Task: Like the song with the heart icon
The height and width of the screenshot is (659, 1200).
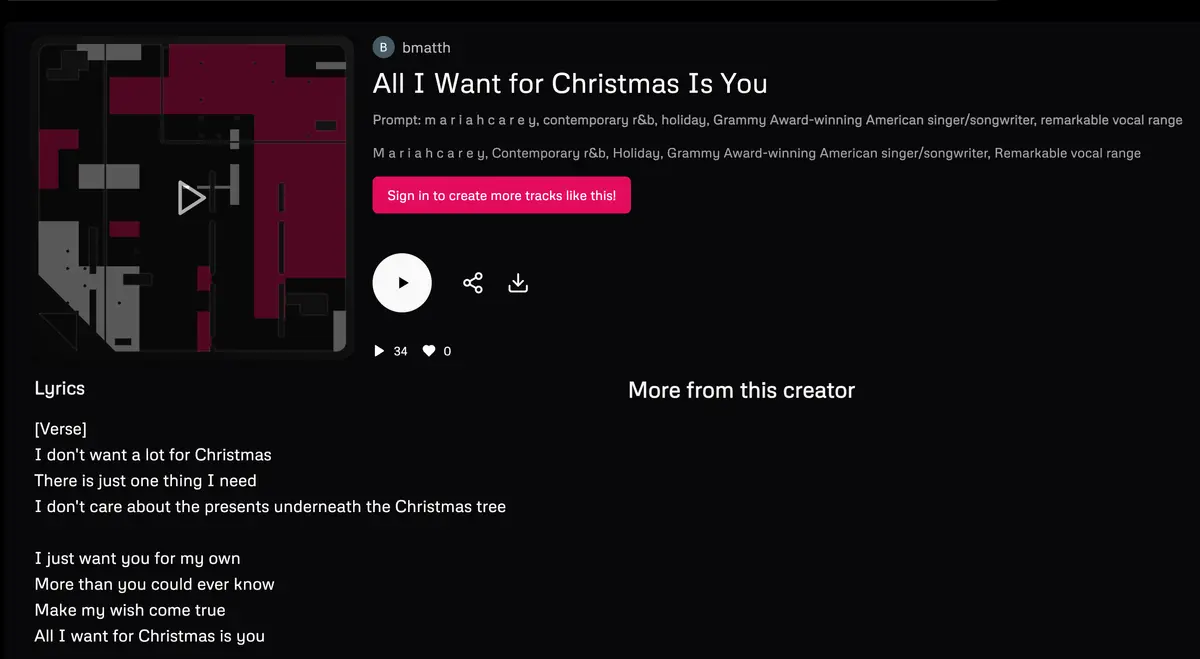Action: click(x=429, y=351)
